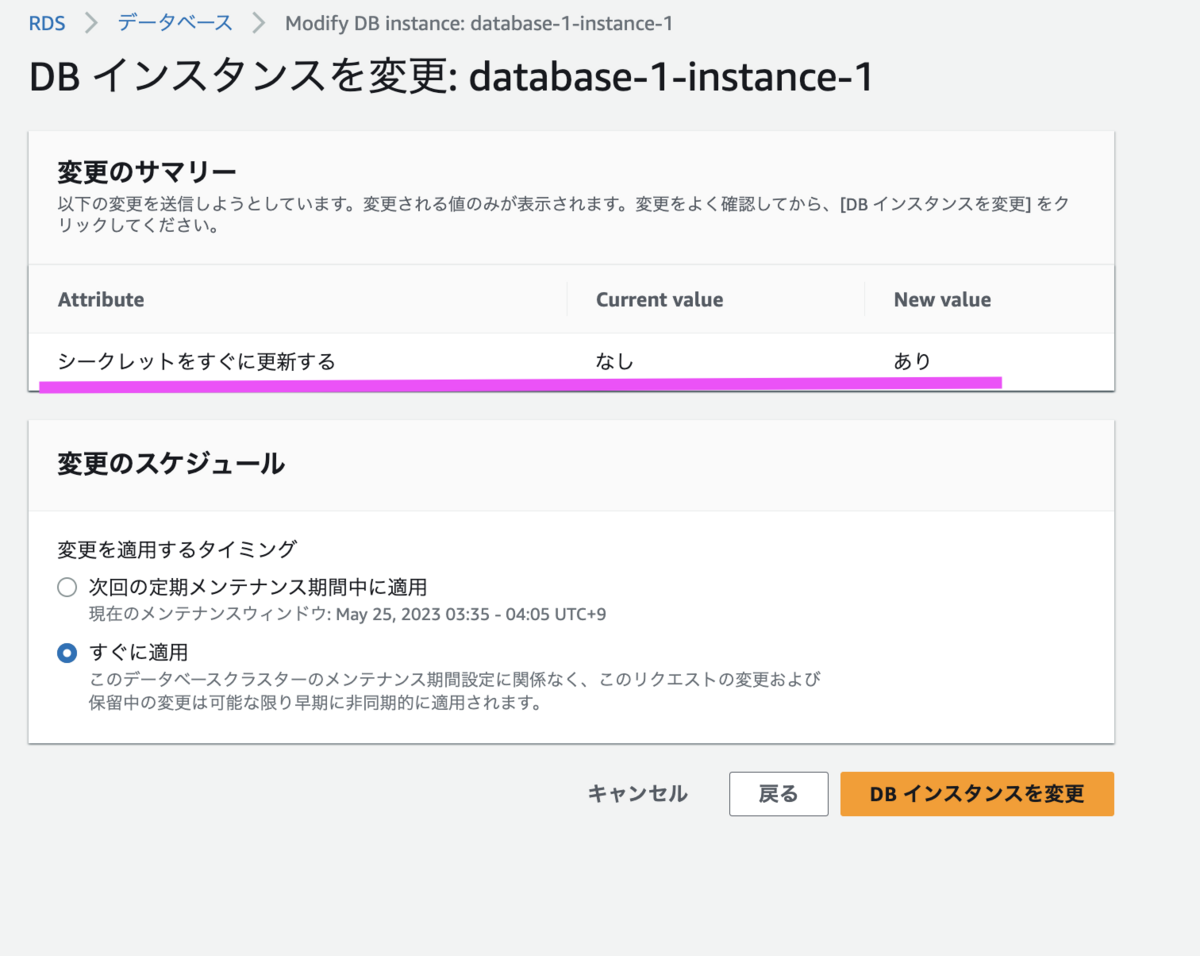This screenshot has height=956, width=1200.
Task: Click the New value column header
Action: (x=942, y=300)
